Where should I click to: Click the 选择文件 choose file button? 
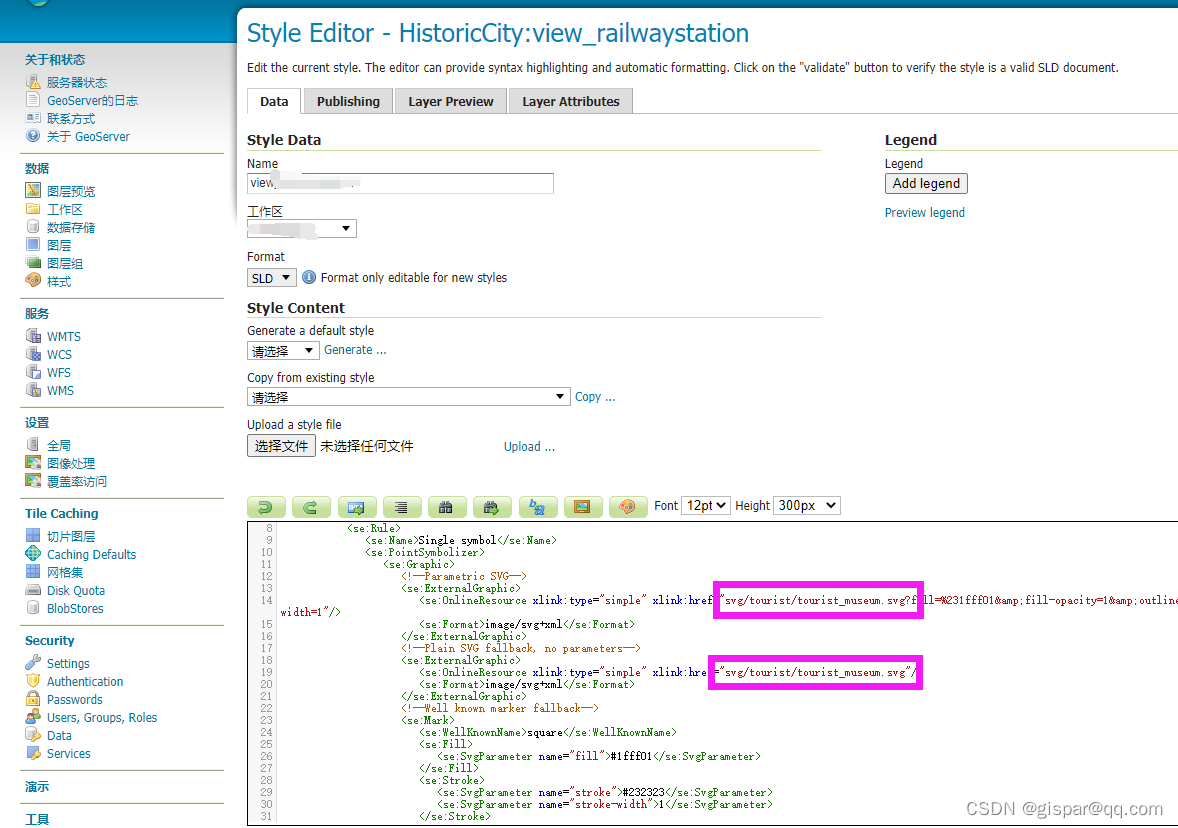coord(281,446)
